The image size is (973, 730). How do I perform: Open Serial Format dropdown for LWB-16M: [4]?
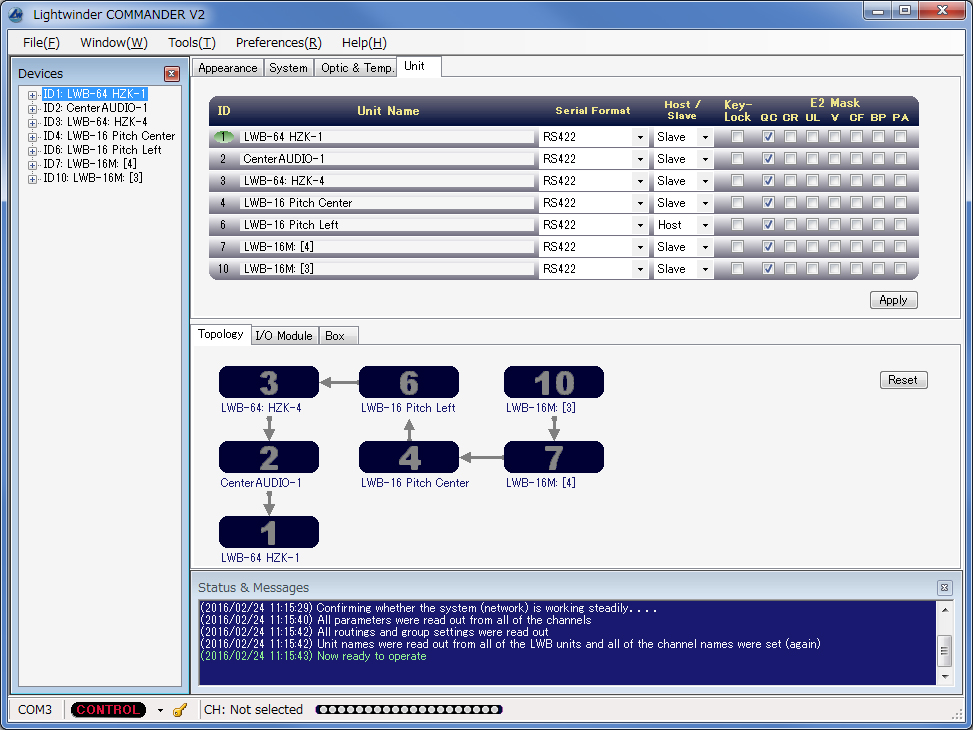coord(640,247)
